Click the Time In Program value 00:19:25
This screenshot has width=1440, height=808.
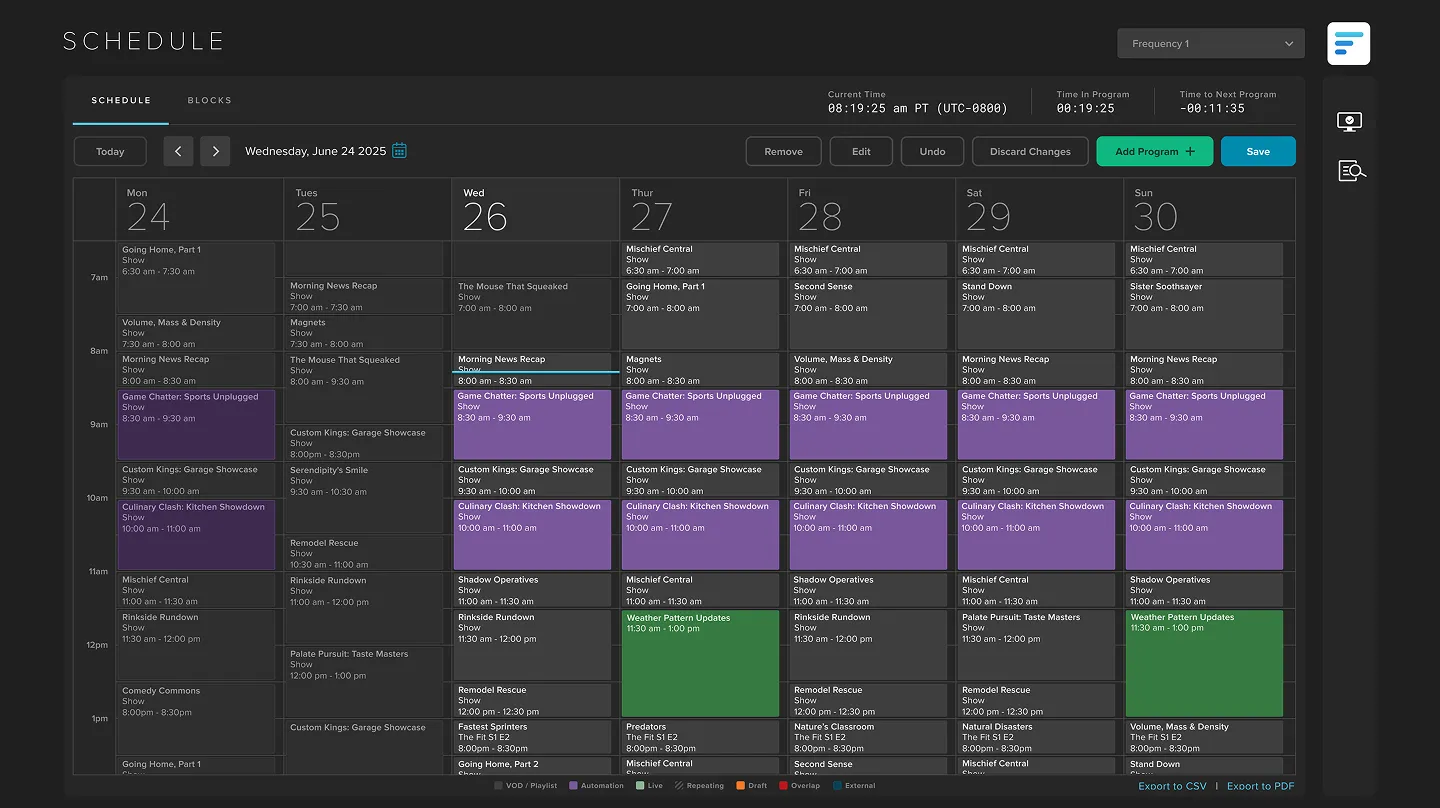[x=1085, y=108]
